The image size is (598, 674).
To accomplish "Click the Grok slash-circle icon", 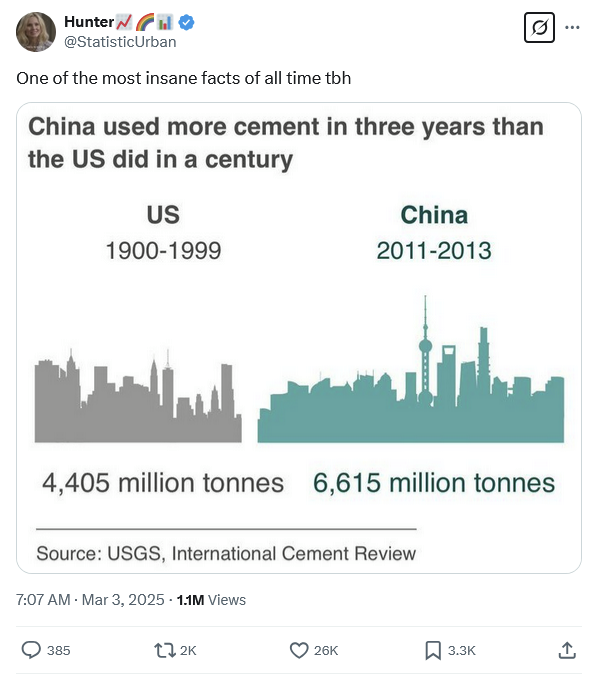I will point(539,28).
